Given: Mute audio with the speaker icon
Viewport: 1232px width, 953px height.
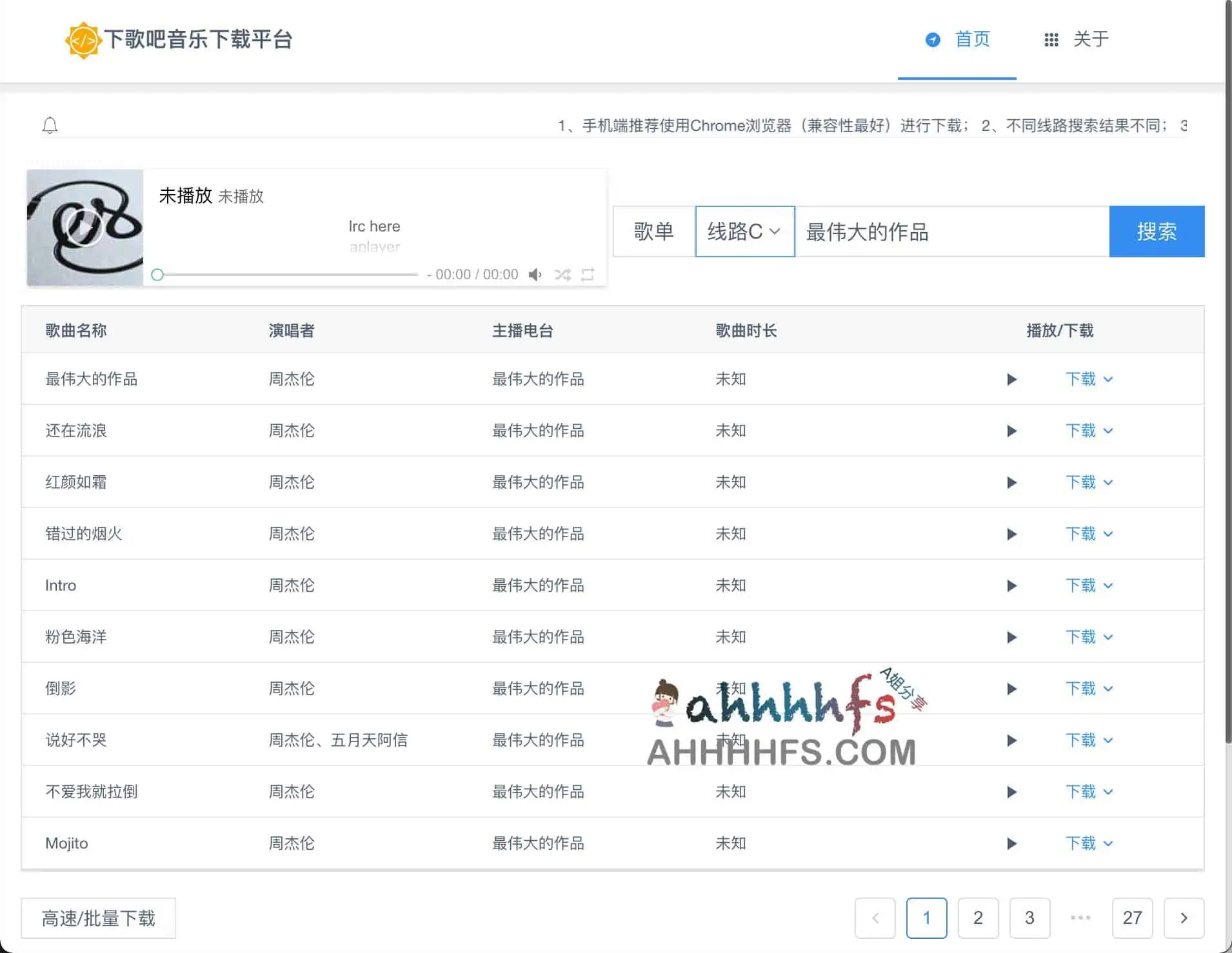Looking at the screenshot, I should (x=534, y=274).
